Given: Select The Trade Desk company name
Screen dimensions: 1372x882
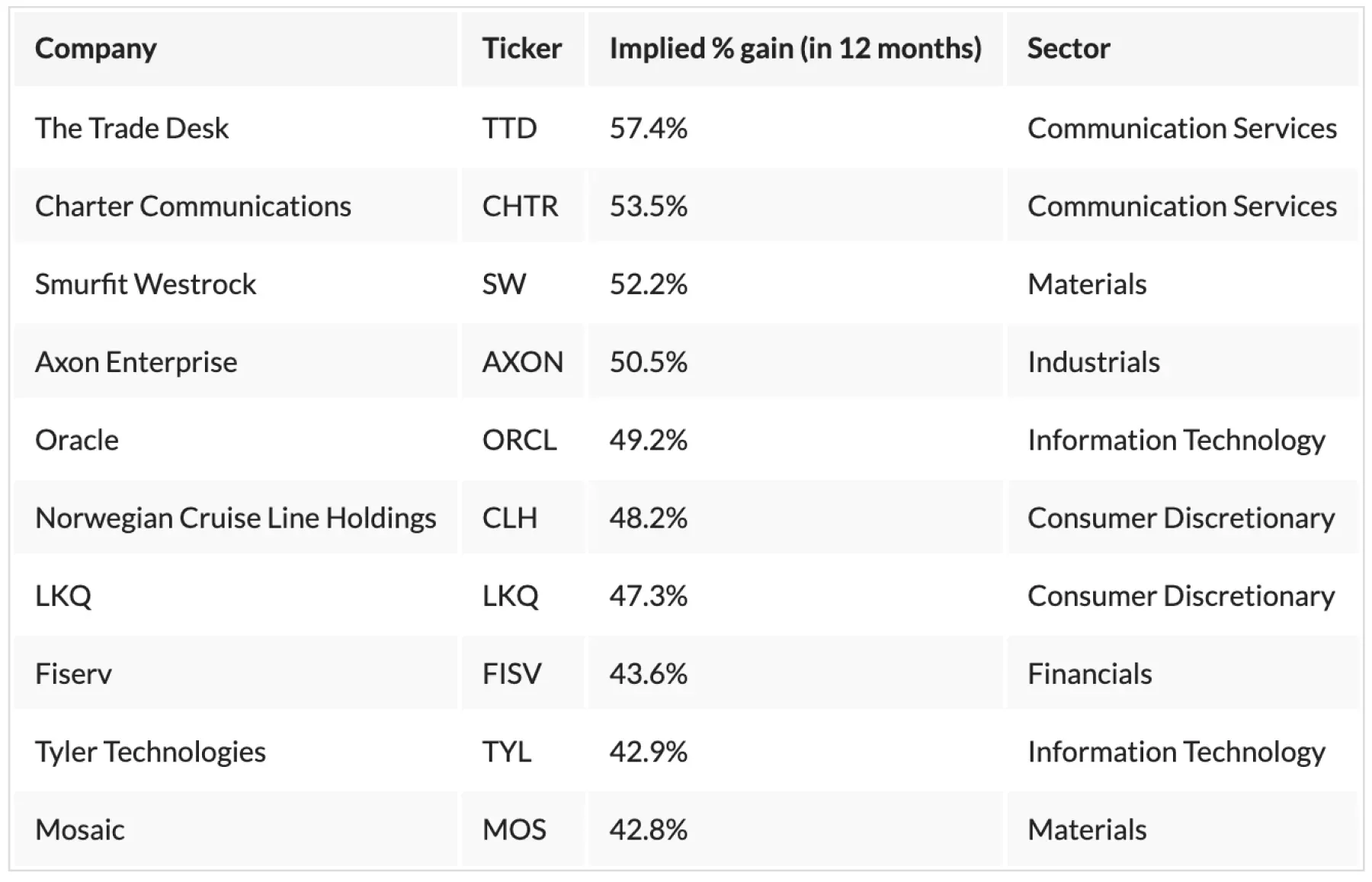Looking at the screenshot, I should [x=132, y=128].
